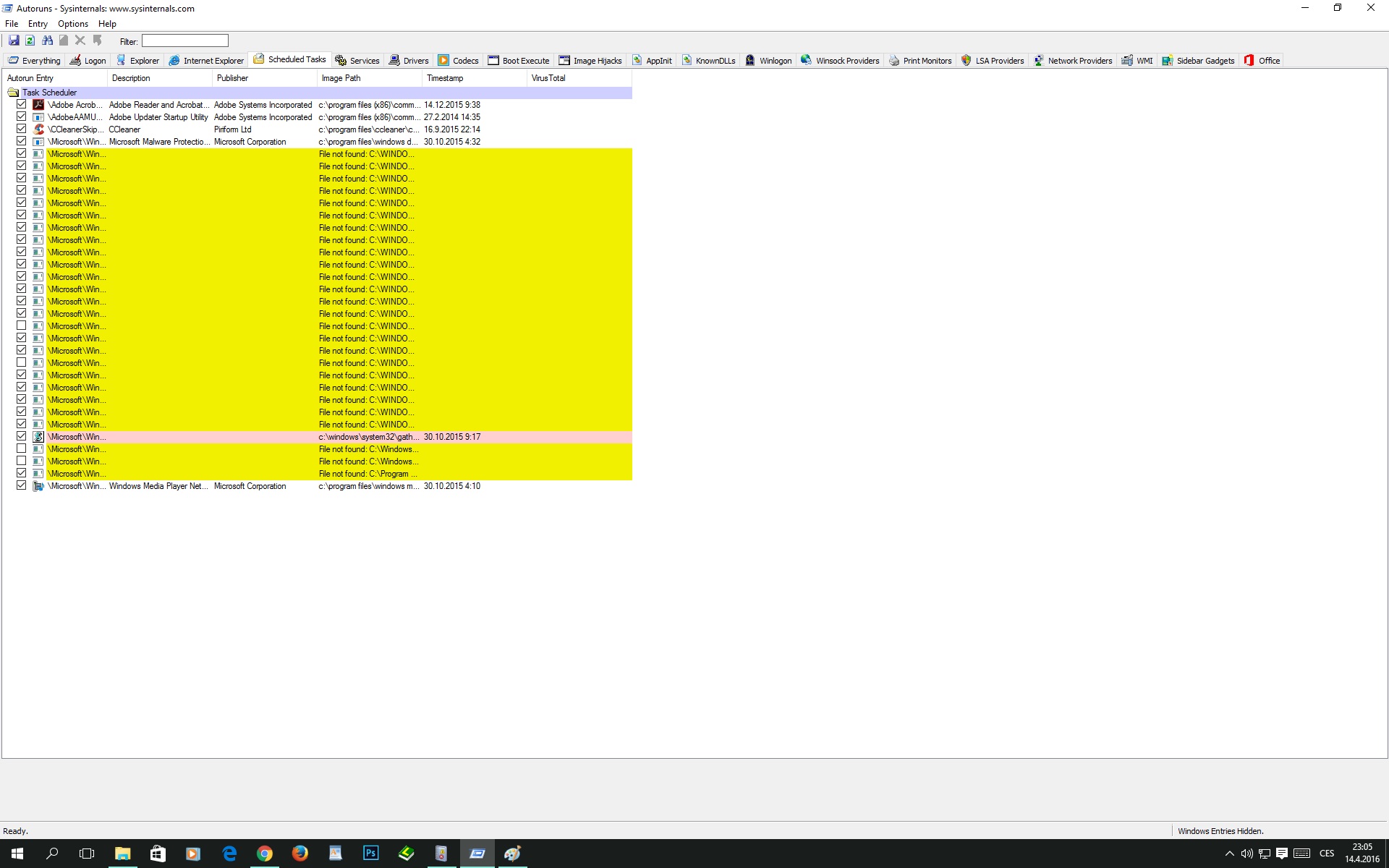The width and height of the screenshot is (1389, 868).
Task: Click the Save toolbar icon
Action: click(14, 41)
